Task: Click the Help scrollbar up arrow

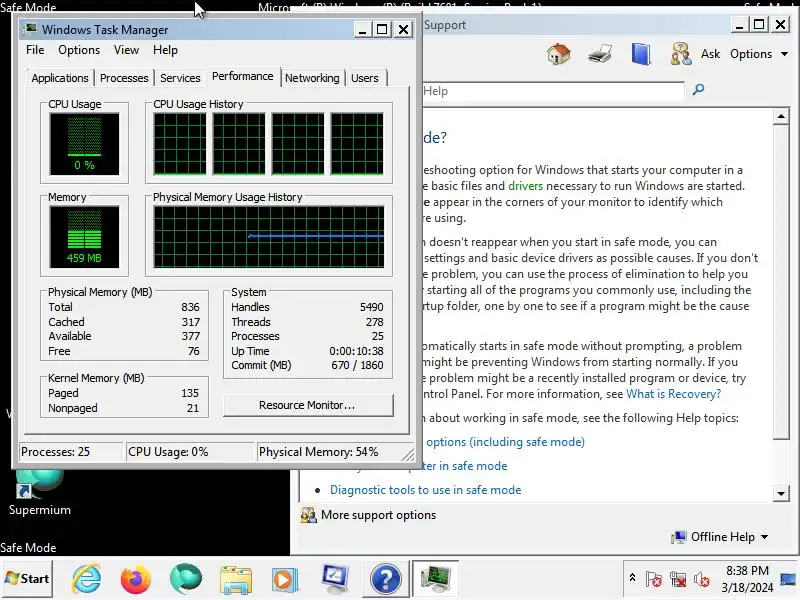Action: coord(781,116)
